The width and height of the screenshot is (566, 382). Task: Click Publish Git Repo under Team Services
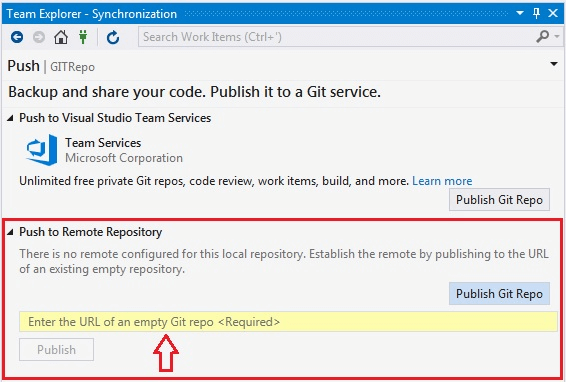tap(499, 200)
